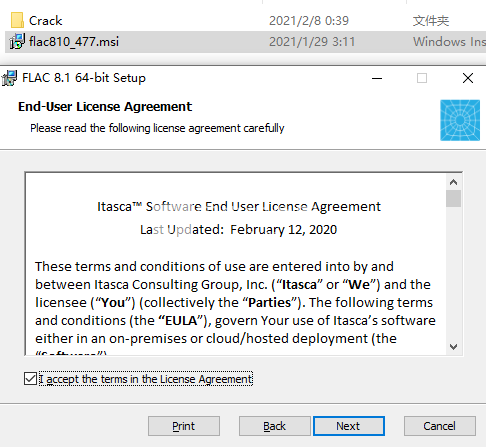Click inside the license agreement text box
This screenshot has height=447, width=486.
coord(236,264)
